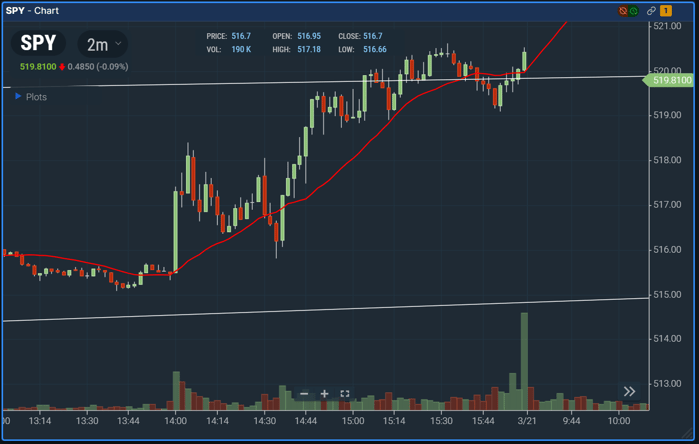The height and width of the screenshot is (444, 699).
Task: Click the 14:00 label on time axis
Action: tap(175, 421)
